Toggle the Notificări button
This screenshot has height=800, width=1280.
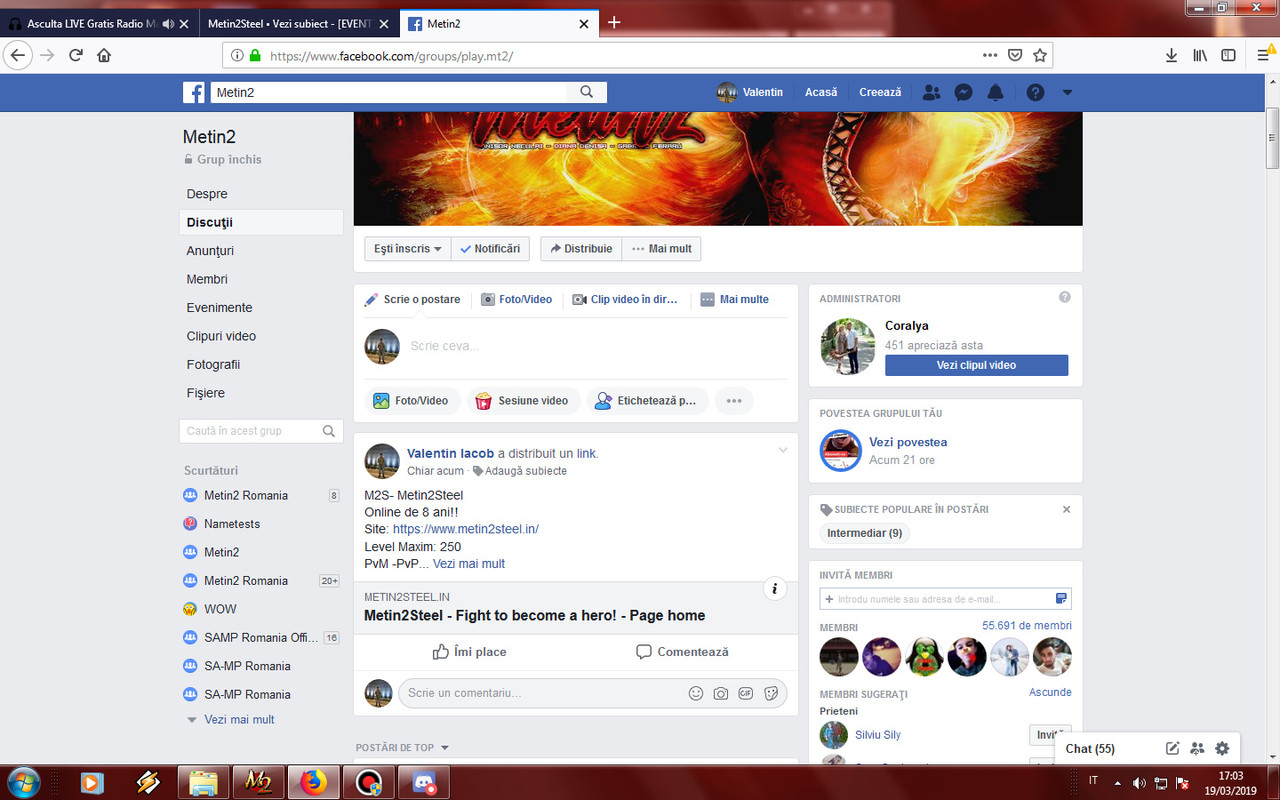pyautogui.click(x=490, y=249)
